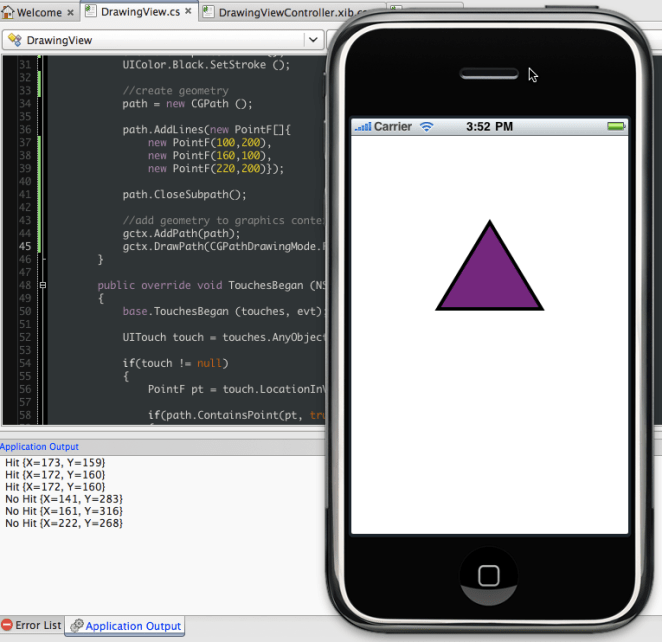Click the DrawingView class icon in navigation bar
Image resolution: width=662 pixels, height=642 pixels.
(x=15, y=40)
